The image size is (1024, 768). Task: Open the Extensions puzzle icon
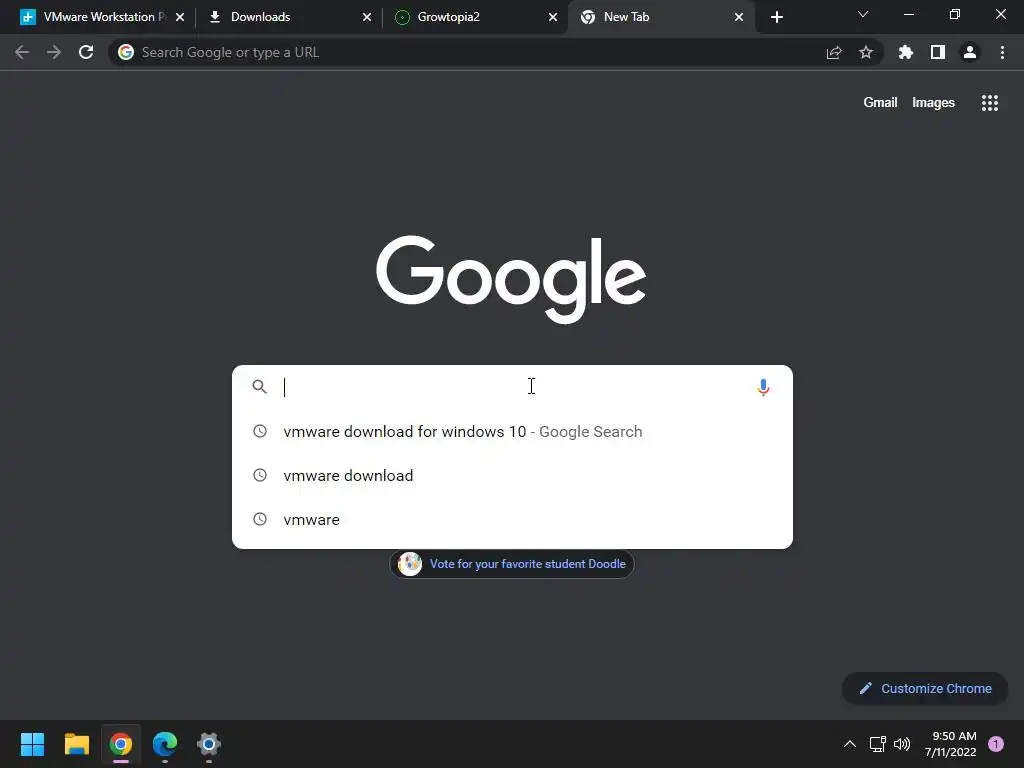[x=906, y=52]
